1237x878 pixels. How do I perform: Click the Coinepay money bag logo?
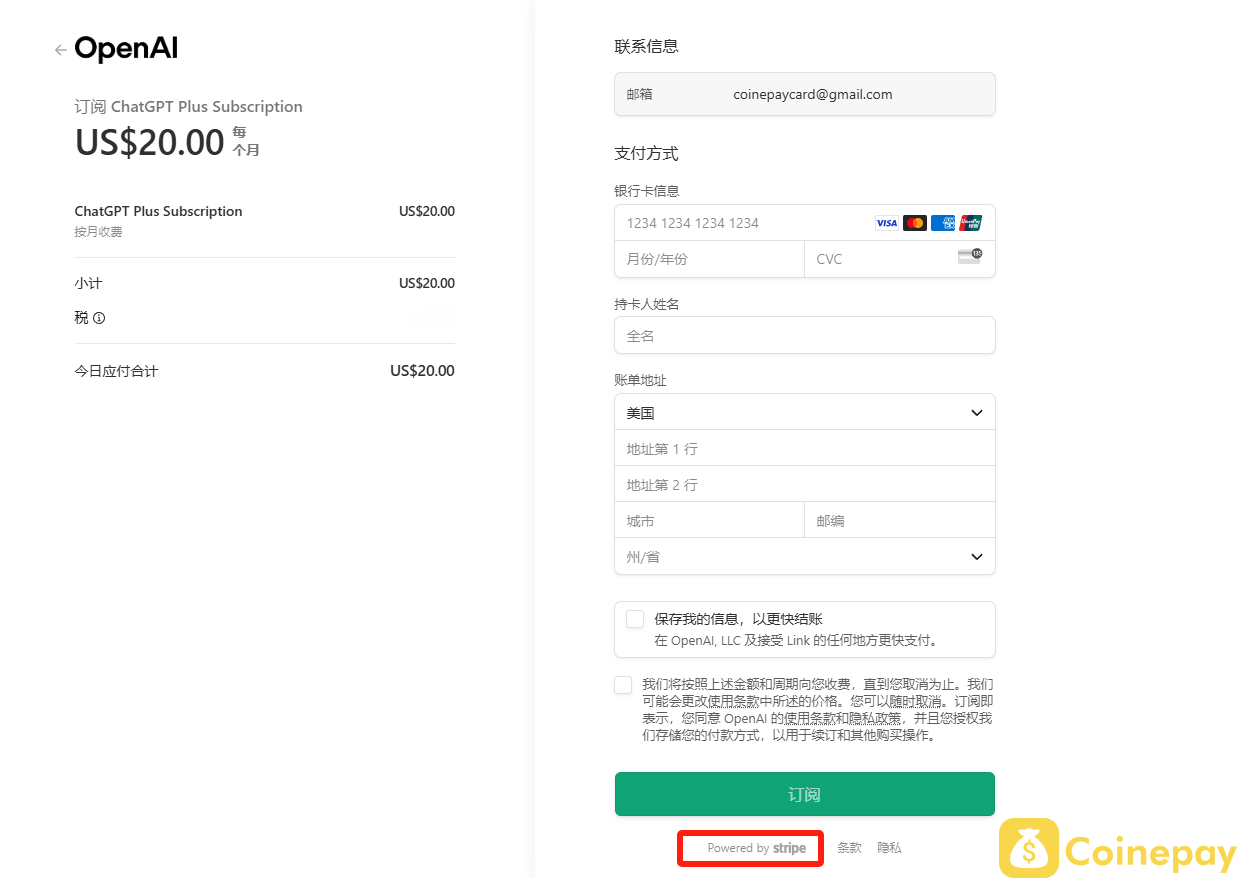(x=1029, y=848)
